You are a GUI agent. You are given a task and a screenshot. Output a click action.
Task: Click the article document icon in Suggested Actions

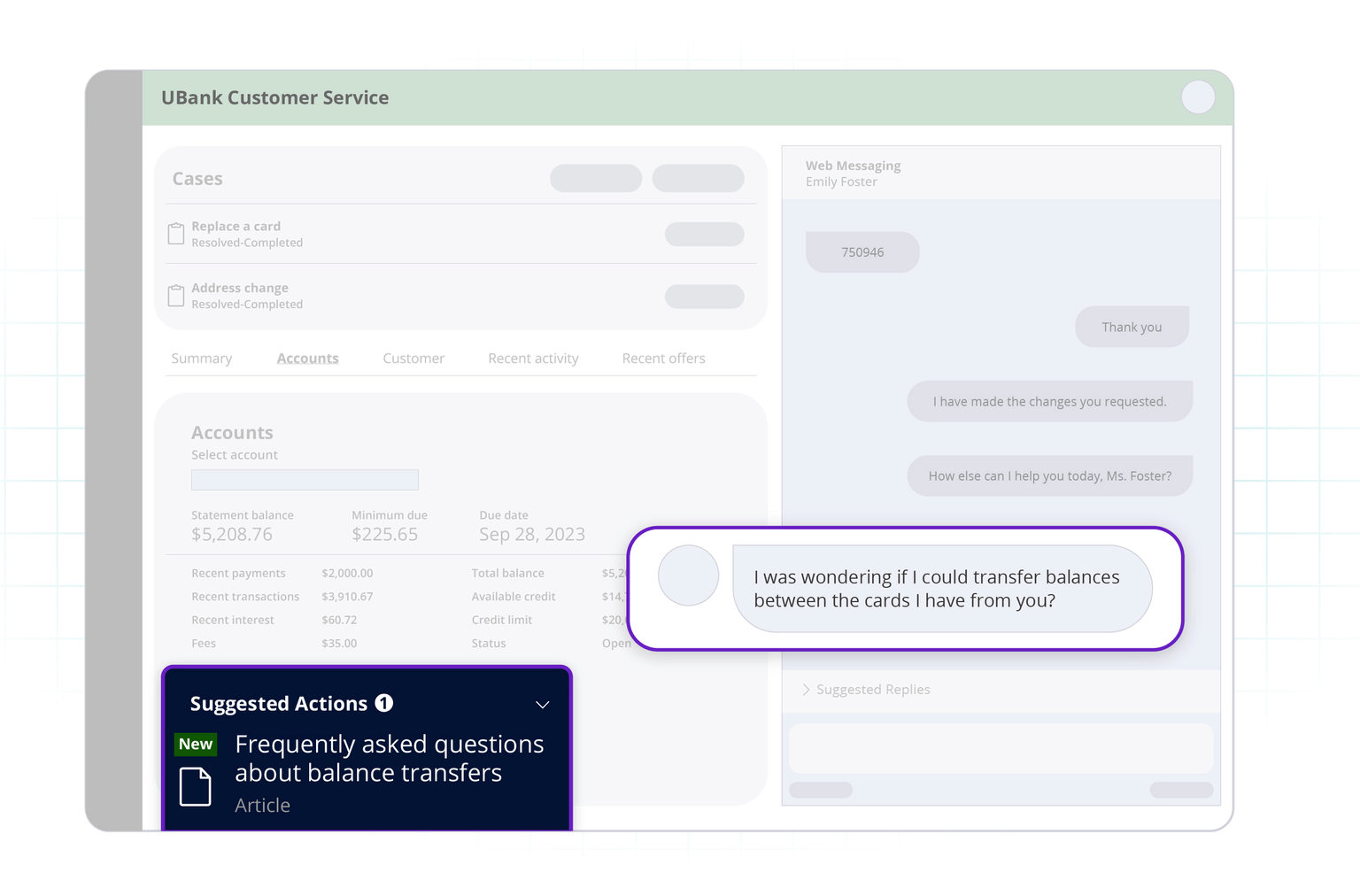pos(196,785)
